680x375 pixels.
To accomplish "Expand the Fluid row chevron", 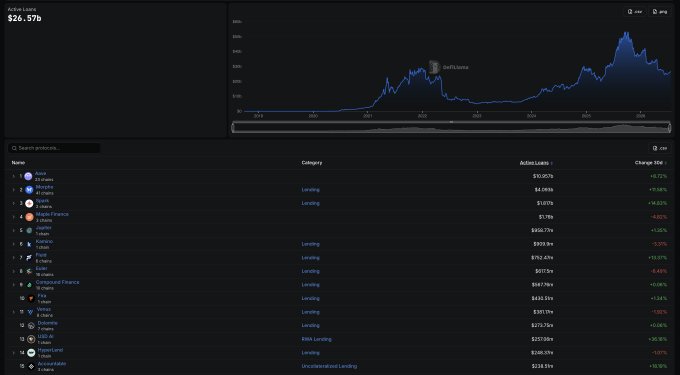I will (x=13, y=258).
